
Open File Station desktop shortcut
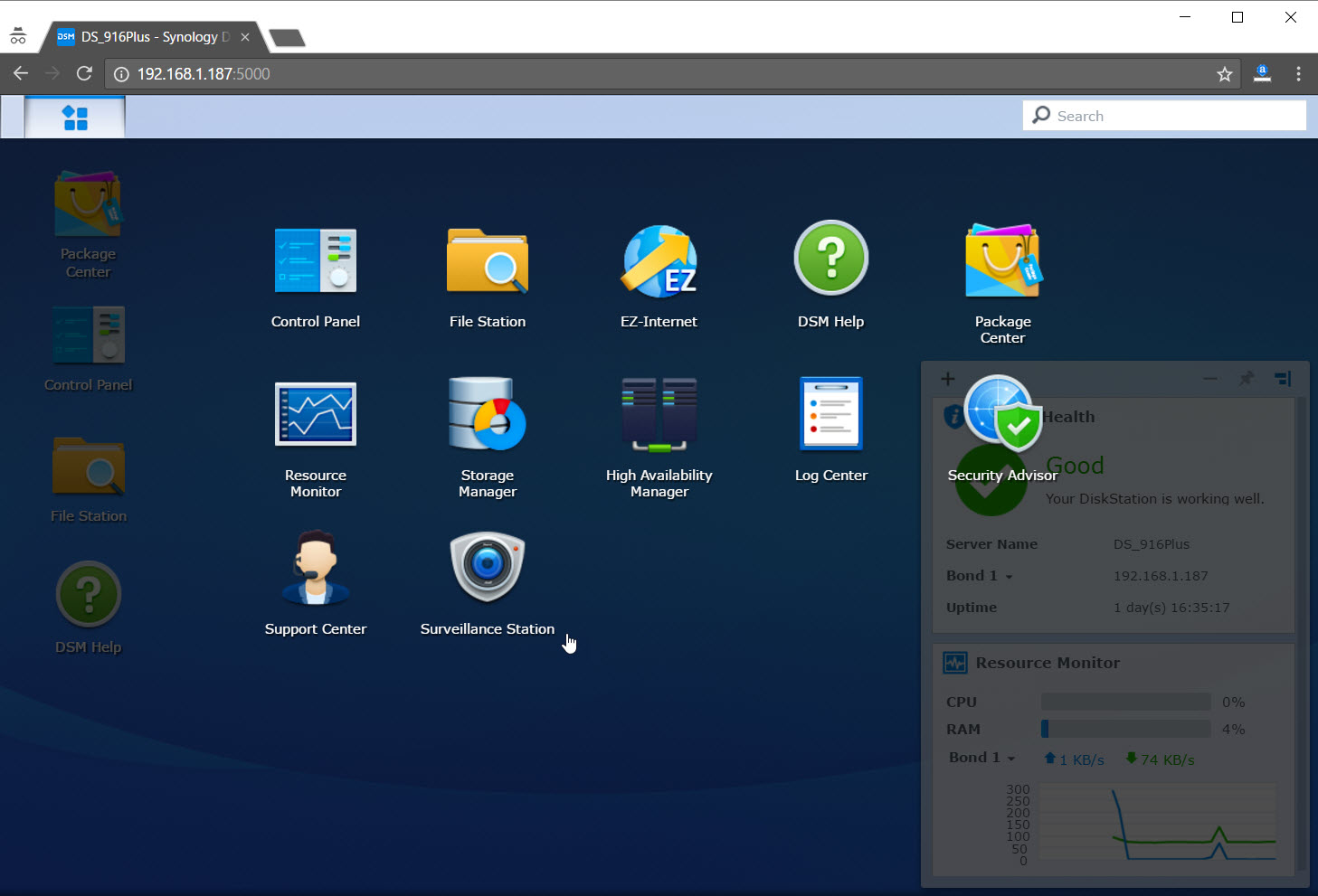pyautogui.click(x=88, y=480)
